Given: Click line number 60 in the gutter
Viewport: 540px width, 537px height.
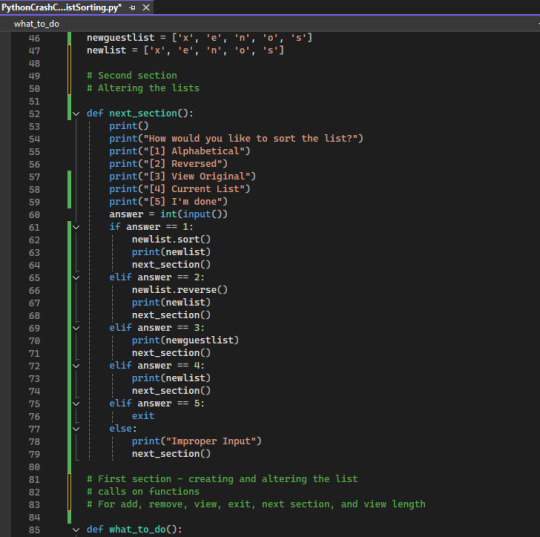Looking at the screenshot, I should 34,215.
